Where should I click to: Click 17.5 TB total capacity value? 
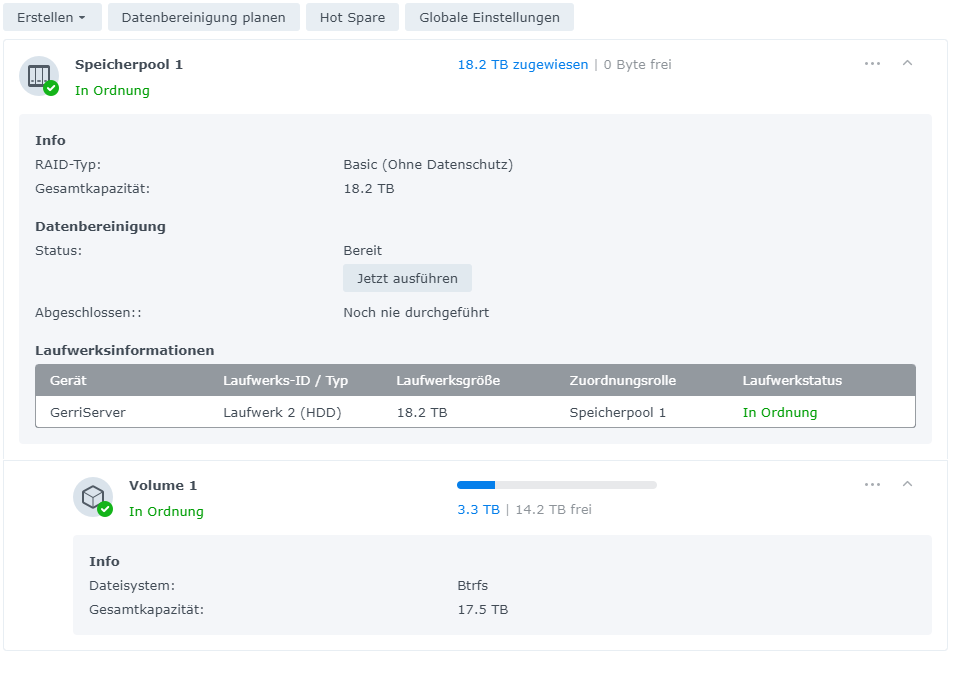click(482, 609)
